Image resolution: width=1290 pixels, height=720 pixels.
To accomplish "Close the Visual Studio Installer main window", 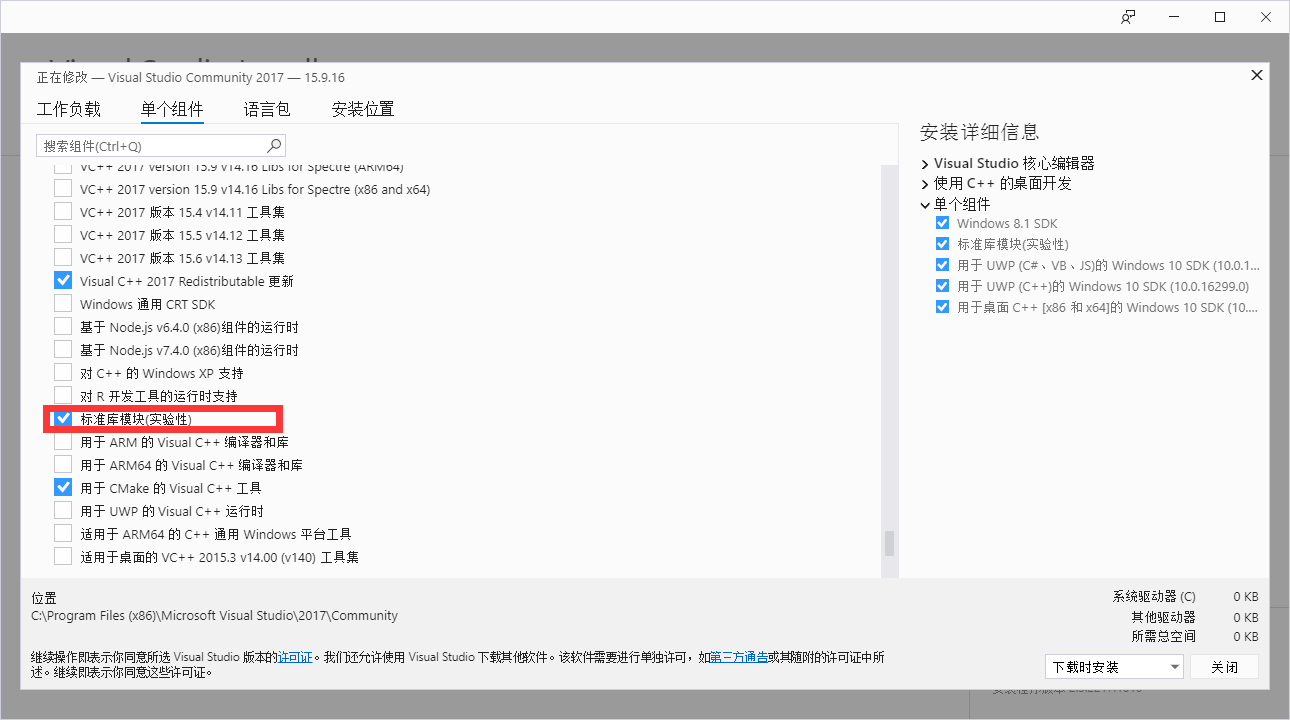I will (x=1266, y=17).
